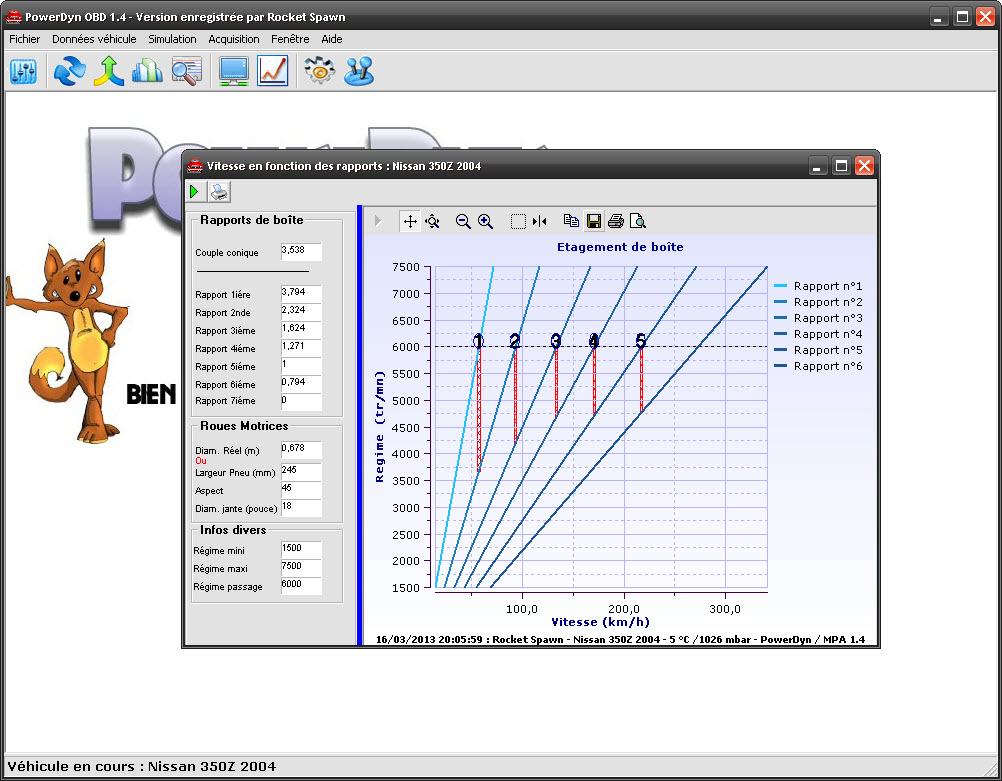
Task: Select the dotted rectangle selection tool
Action: click(x=518, y=222)
